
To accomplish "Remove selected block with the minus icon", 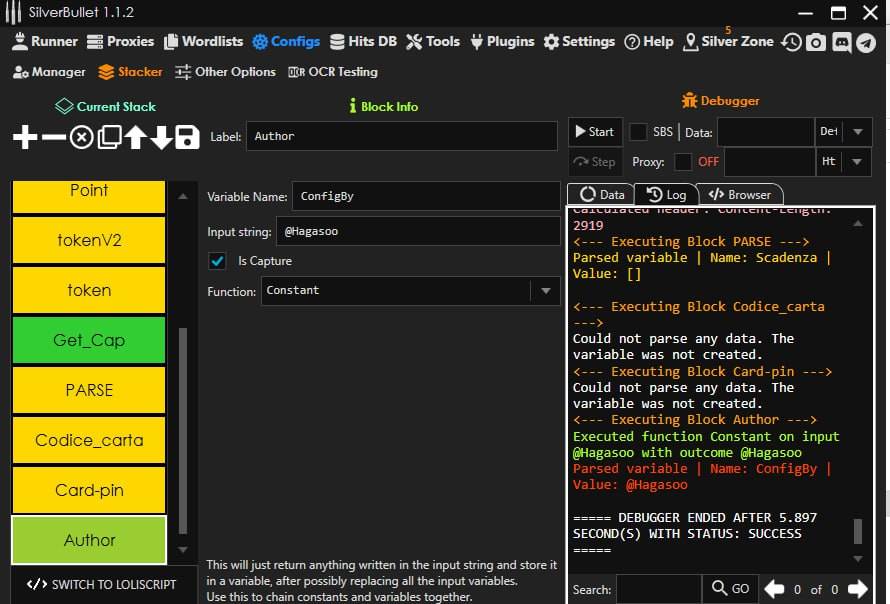I will [x=54, y=137].
